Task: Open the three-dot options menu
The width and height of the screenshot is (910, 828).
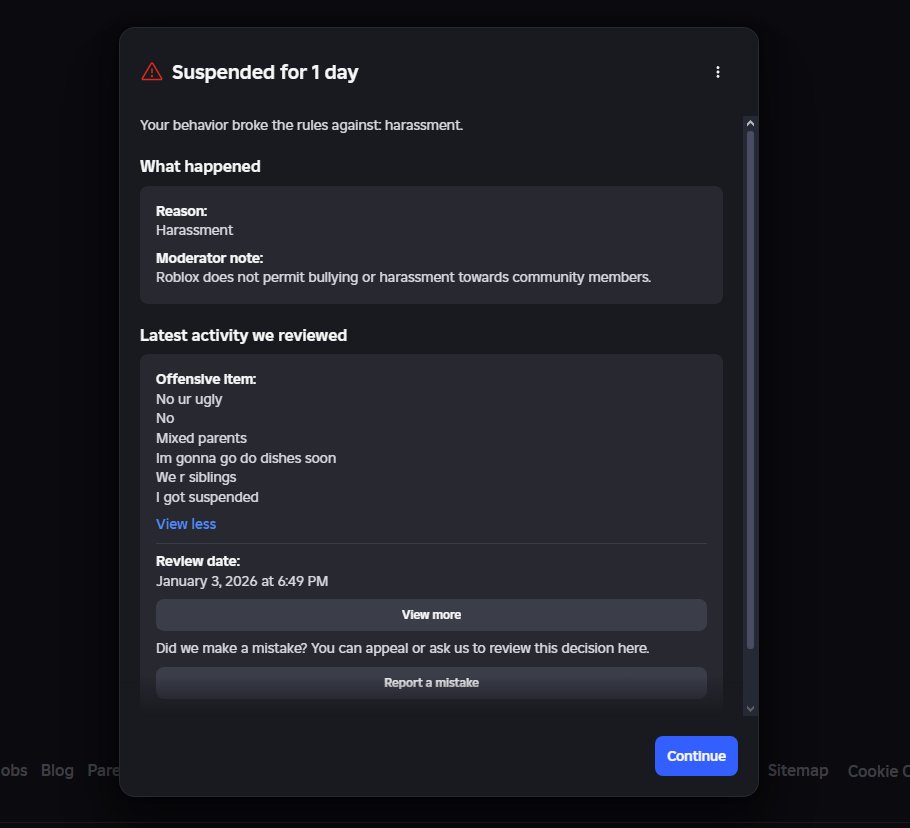Action: [718, 72]
